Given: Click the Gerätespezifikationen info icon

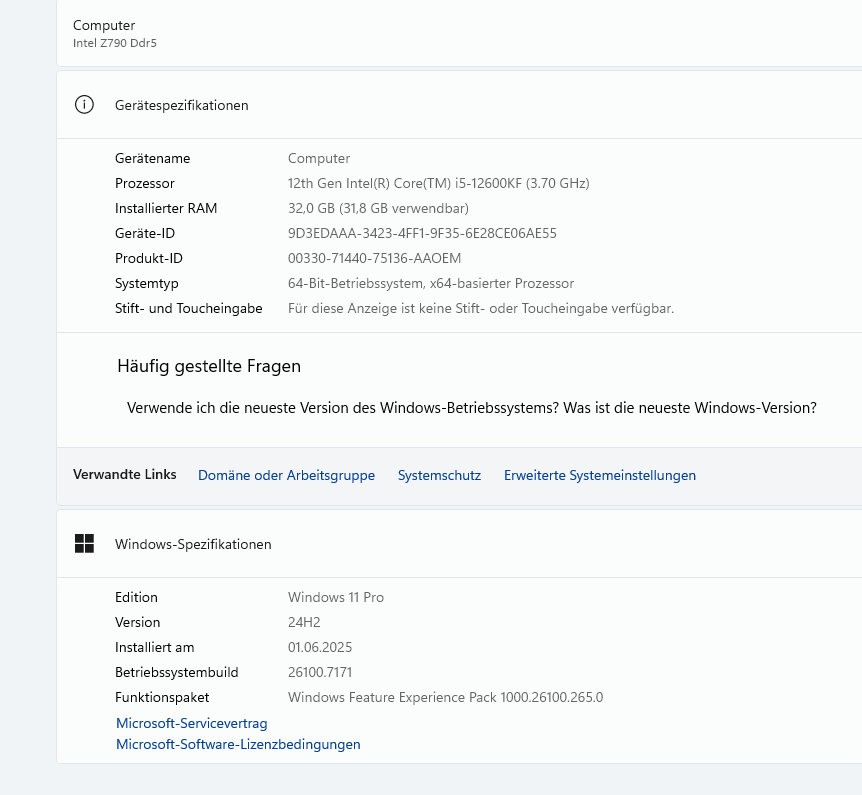Looking at the screenshot, I should [84, 104].
